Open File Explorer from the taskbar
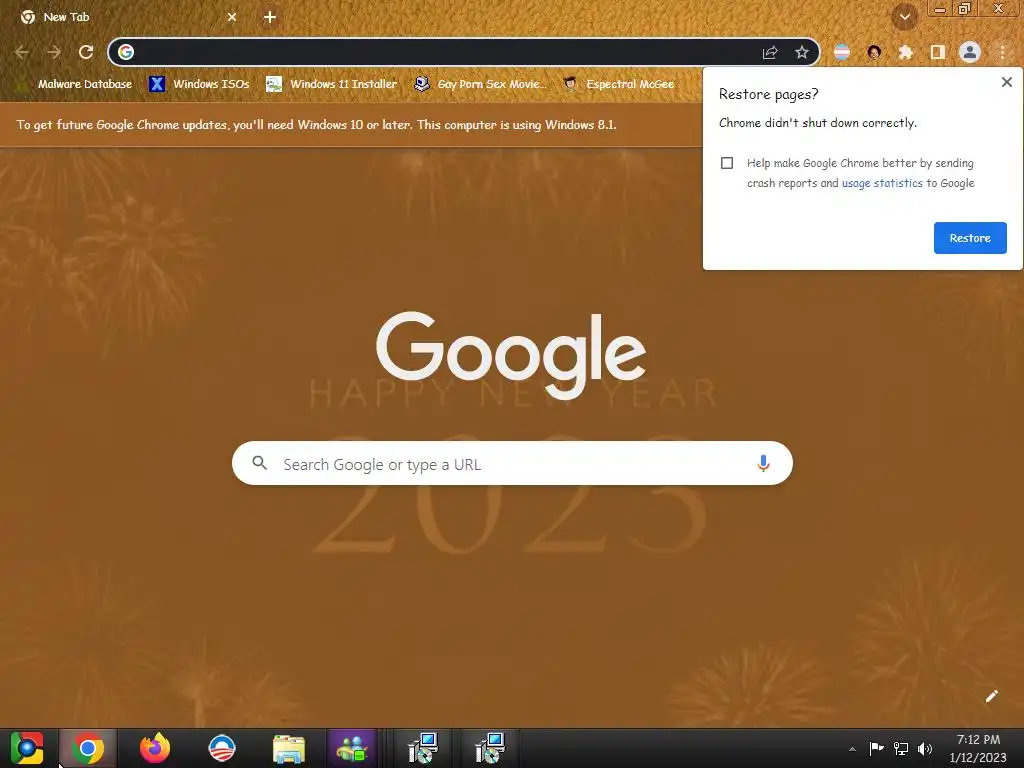This screenshot has width=1024, height=768. [x=289, y=749]
